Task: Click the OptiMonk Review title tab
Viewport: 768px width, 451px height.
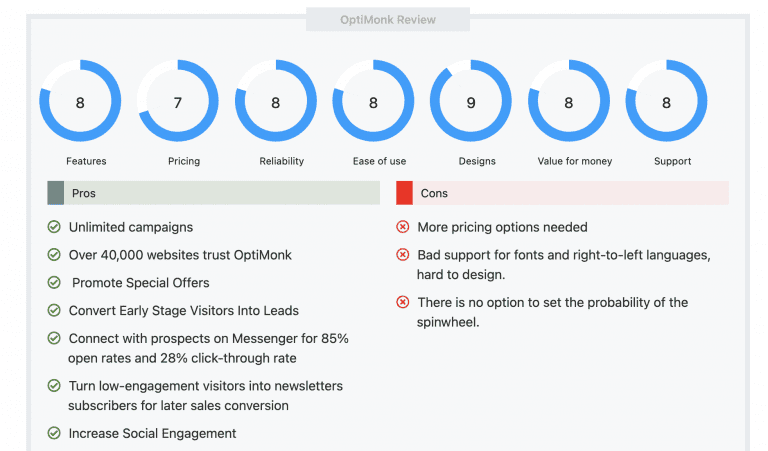Action: pos(388,20)
